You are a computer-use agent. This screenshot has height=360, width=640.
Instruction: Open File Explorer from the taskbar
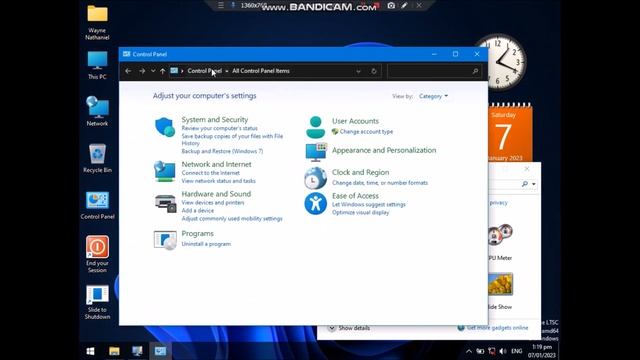114,351
